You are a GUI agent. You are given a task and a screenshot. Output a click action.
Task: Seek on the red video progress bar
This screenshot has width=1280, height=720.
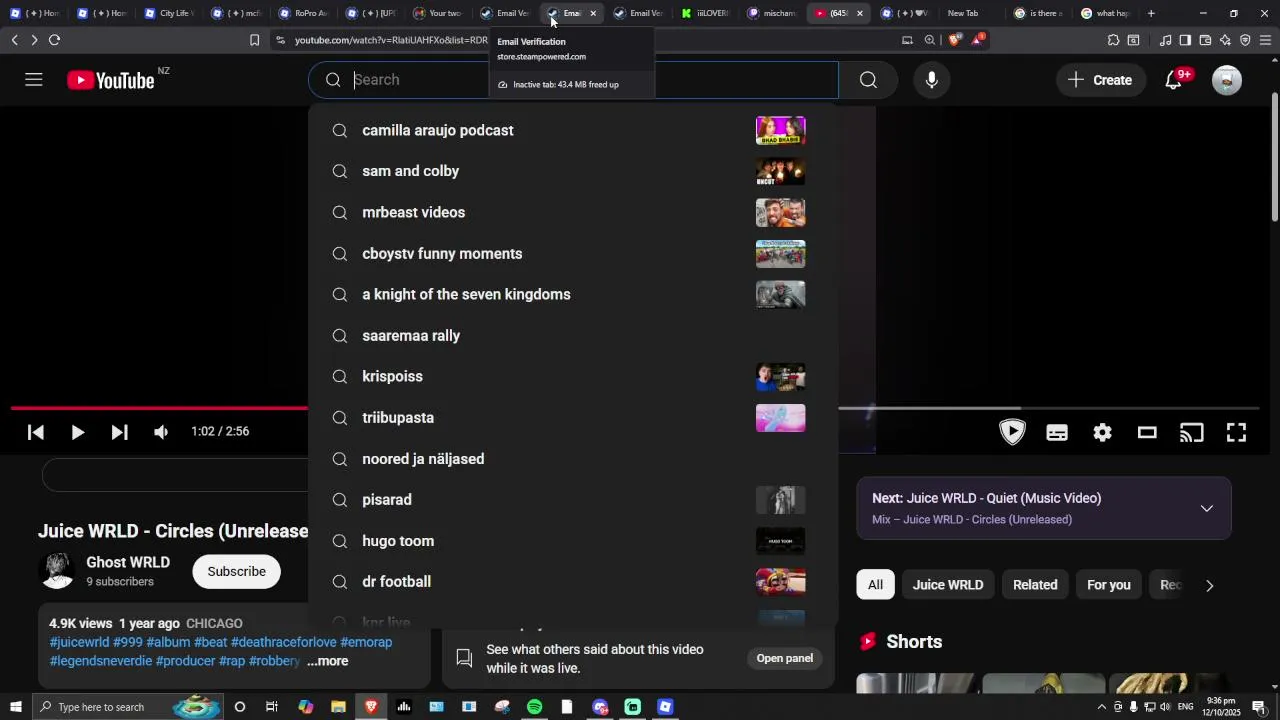pyautogui.click(x=160, y=408)
